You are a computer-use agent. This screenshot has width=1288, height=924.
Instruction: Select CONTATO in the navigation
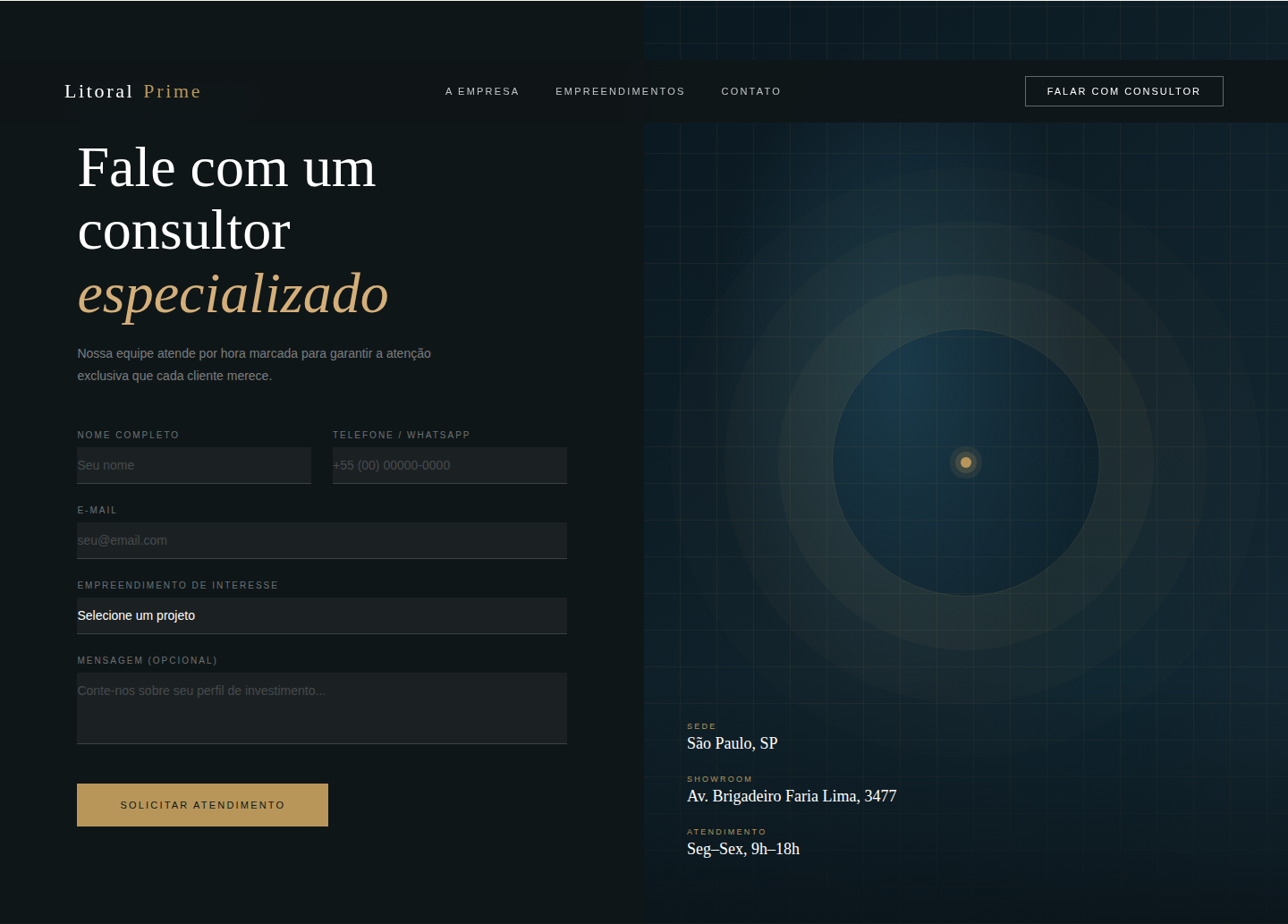(751, 91)
